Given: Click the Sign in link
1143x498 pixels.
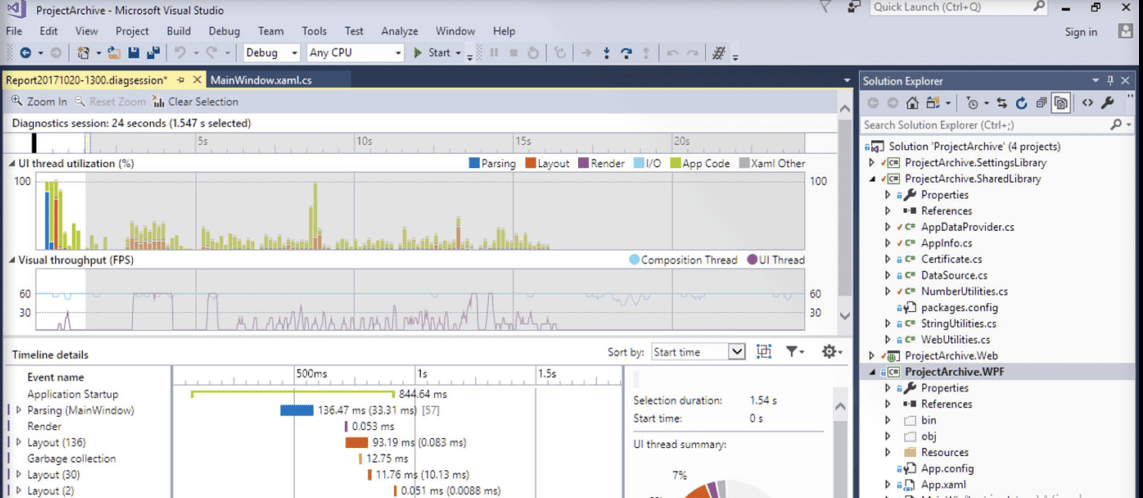Looking at the screenshot, I should pyautogui.click(x=1081, y=31).
